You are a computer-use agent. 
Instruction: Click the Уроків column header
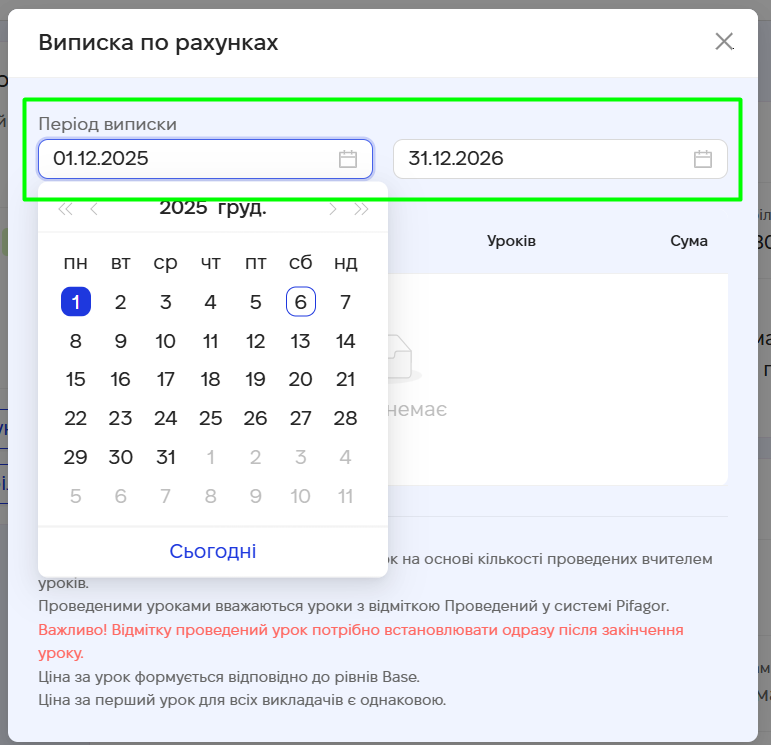511,241
